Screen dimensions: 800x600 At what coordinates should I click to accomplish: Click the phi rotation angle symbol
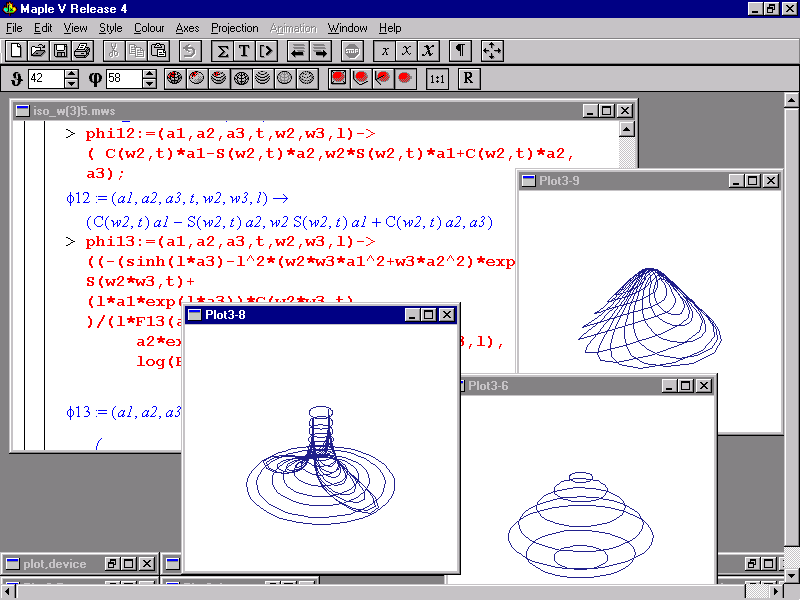[x=95, y=79]
